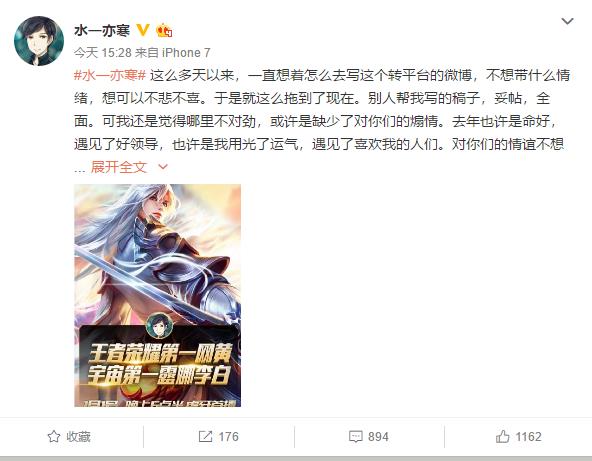Click the star favorite icon

(x=54, y=436)
